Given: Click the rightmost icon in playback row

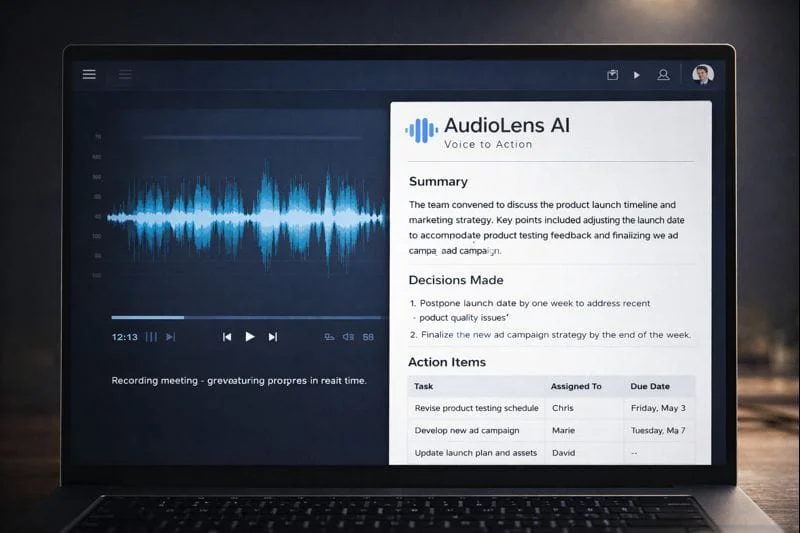Looking at the screenshot, I should pyautogui.click(x=368, y=337).
